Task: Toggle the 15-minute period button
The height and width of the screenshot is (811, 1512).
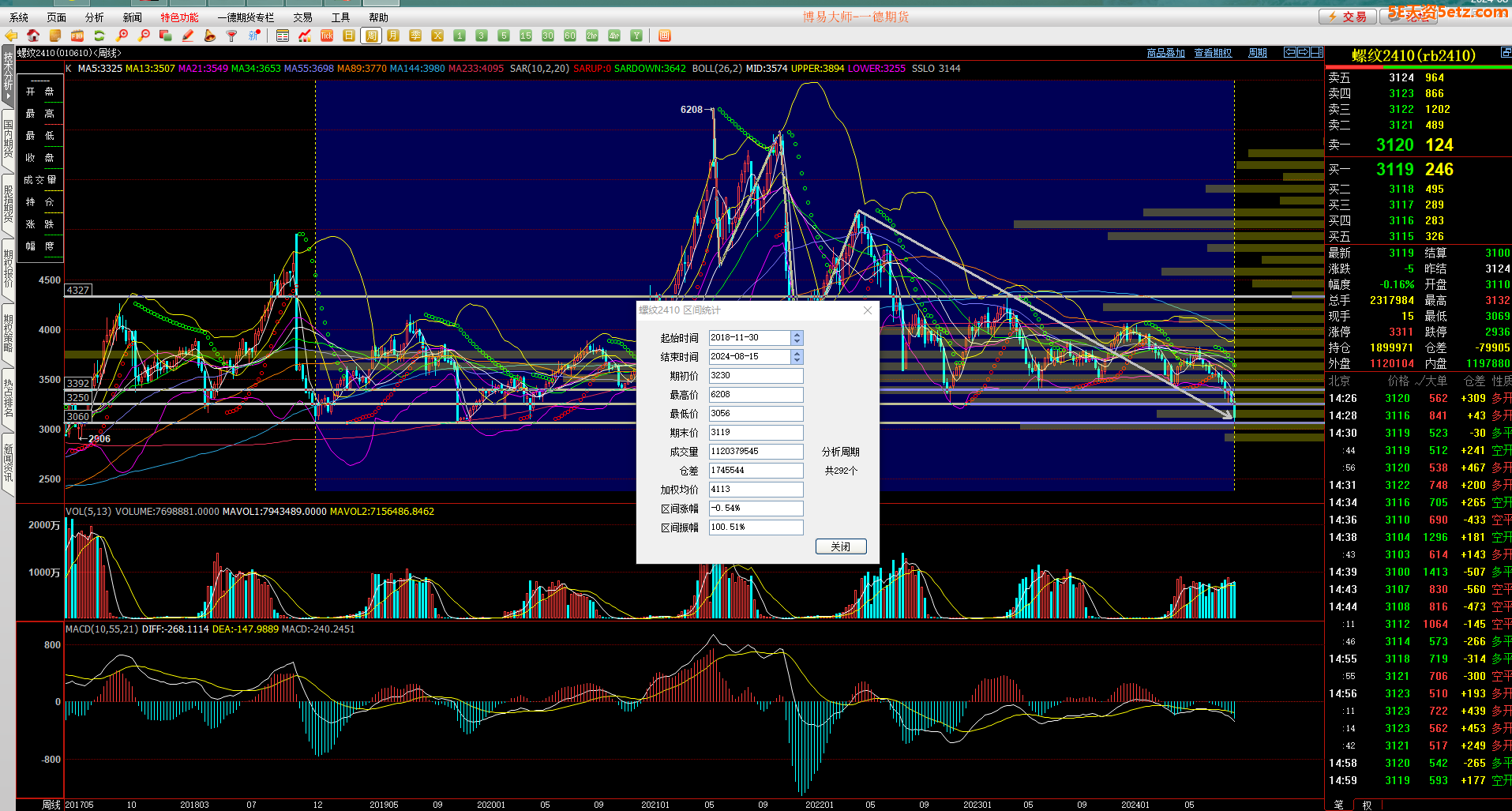Action: click(x=526, y=36)
